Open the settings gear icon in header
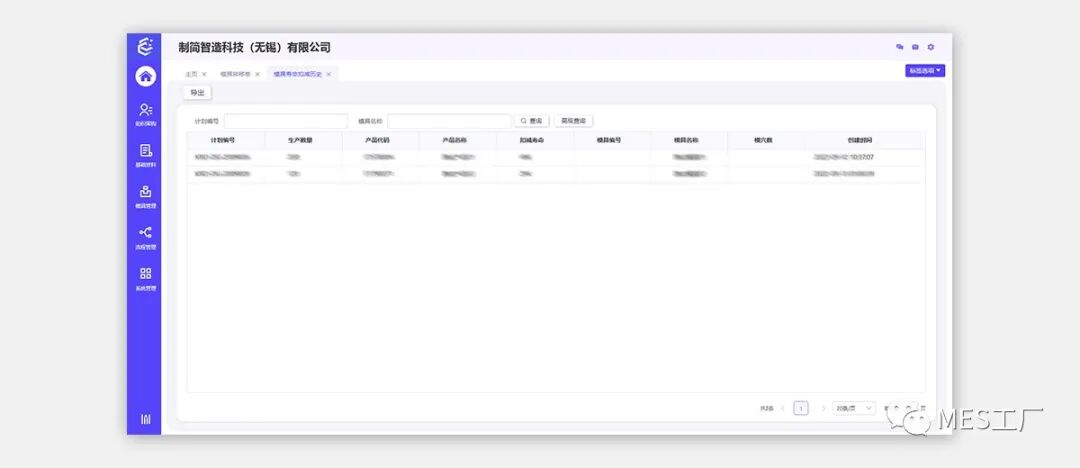1080x468 pixels. (931, 47)
